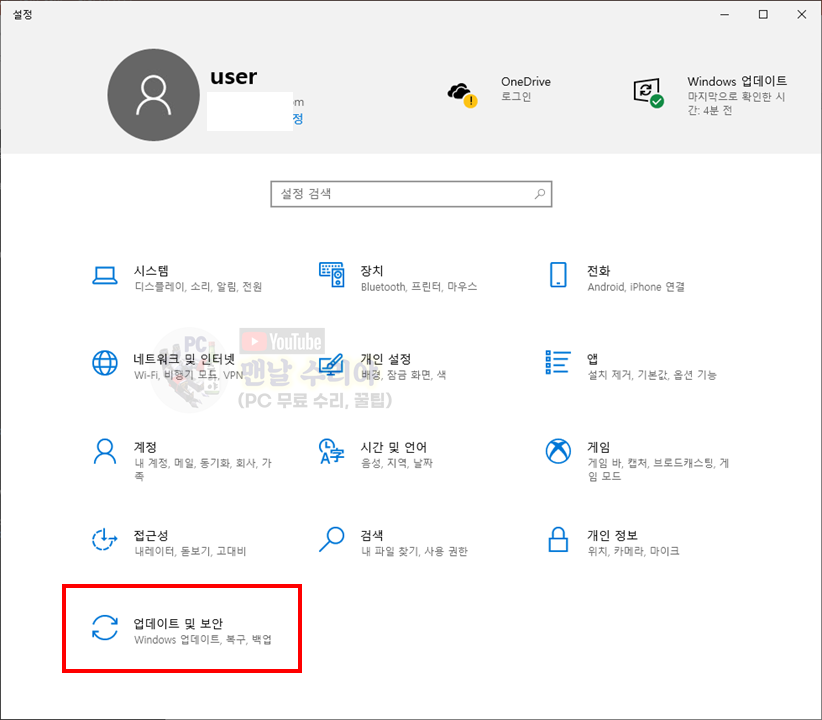Click the 장치 keyboard and speaker icon

coord(332,275)
